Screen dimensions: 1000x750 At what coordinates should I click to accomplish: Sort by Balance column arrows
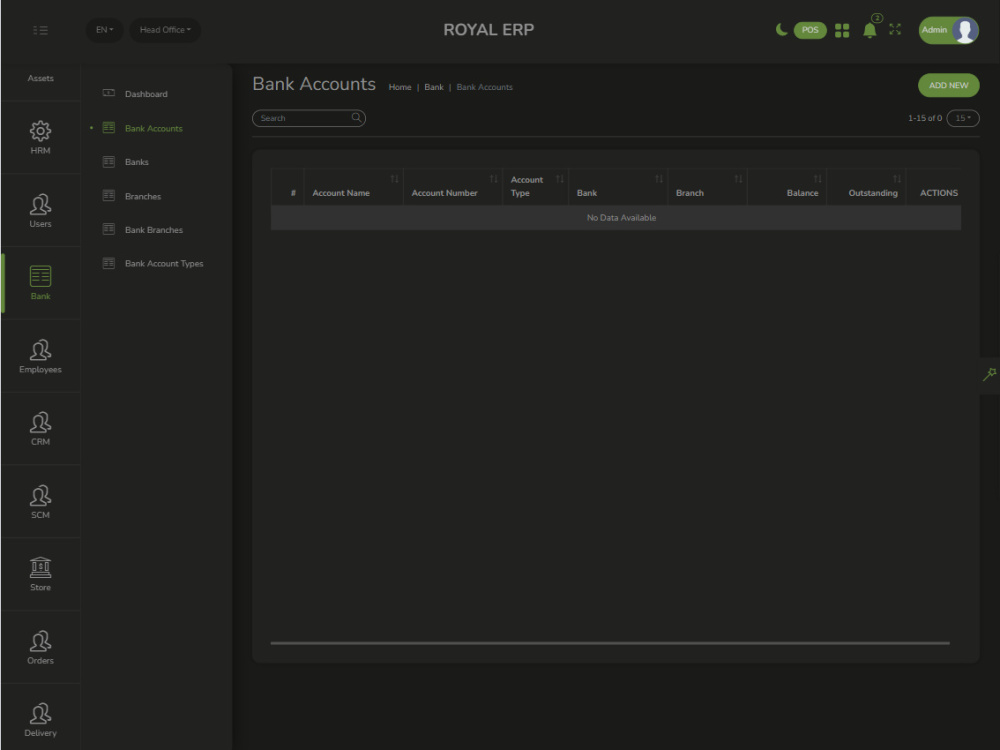pyautogui.click(x=817, y=179)
